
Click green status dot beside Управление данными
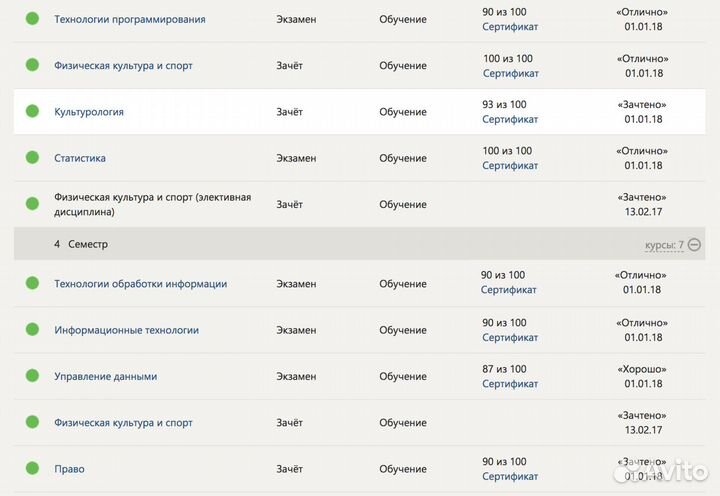[32, 376]
